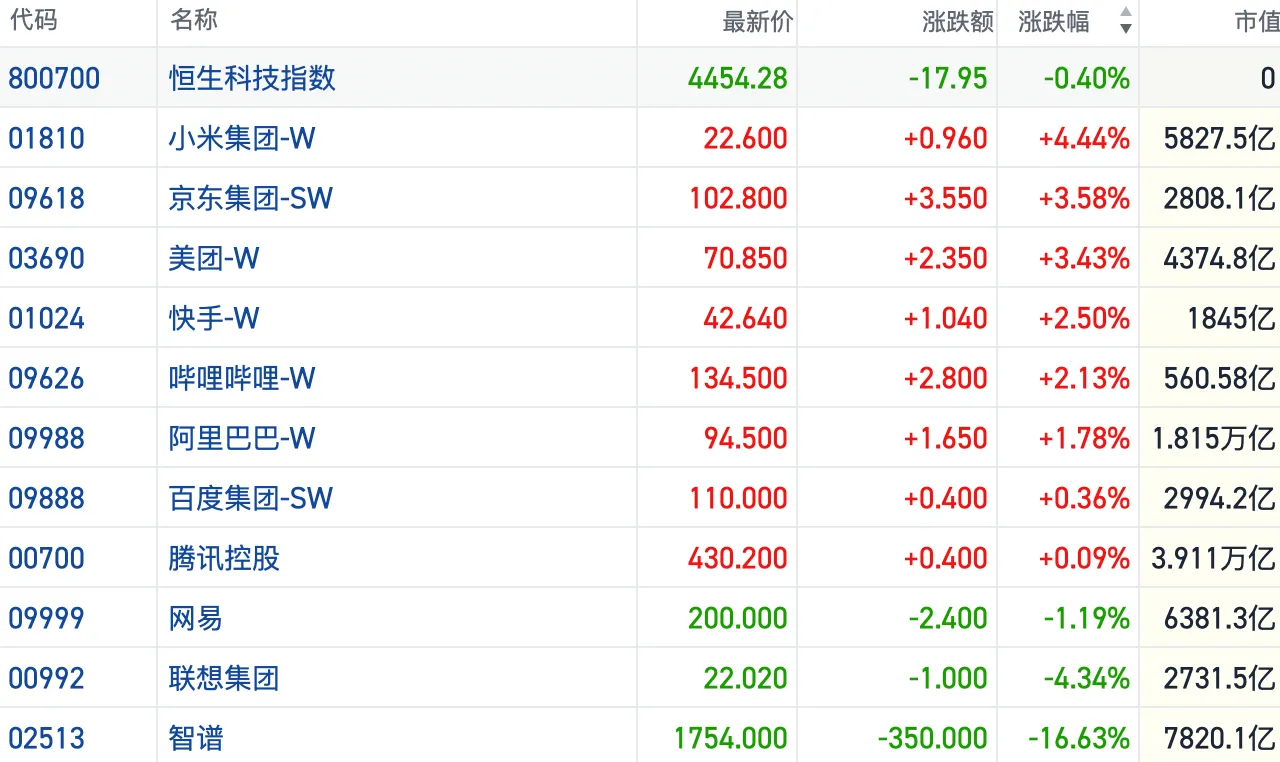Select stock code 09888
The height and width of the screenshot is (762, 1280).
(47, 498)
